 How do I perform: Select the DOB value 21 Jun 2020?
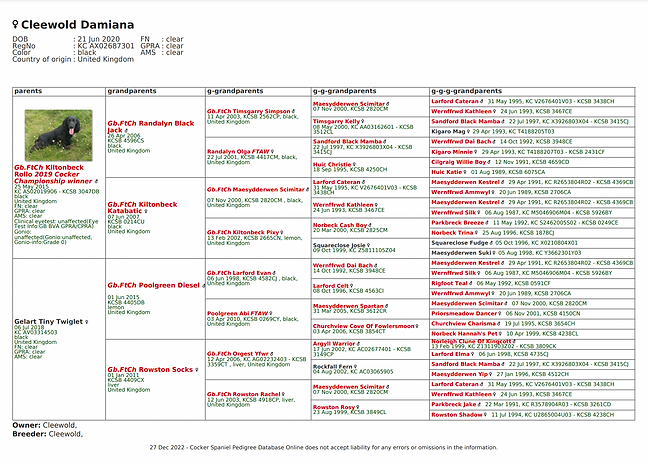coord(98,39)
